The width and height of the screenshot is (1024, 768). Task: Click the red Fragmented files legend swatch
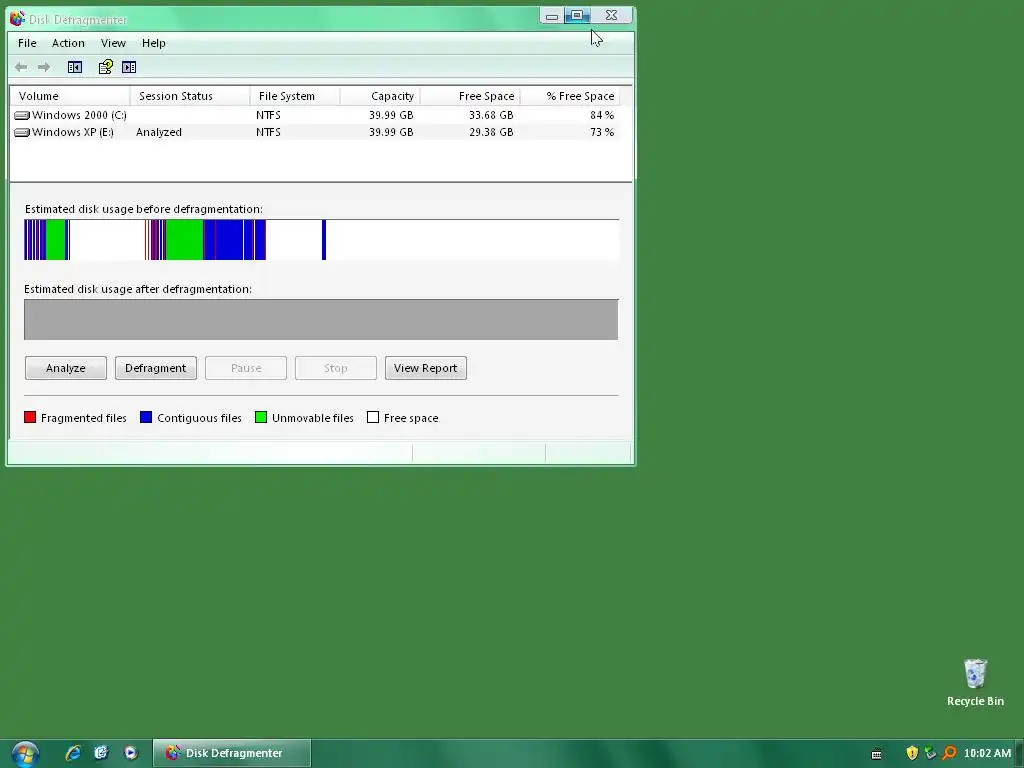30,417
